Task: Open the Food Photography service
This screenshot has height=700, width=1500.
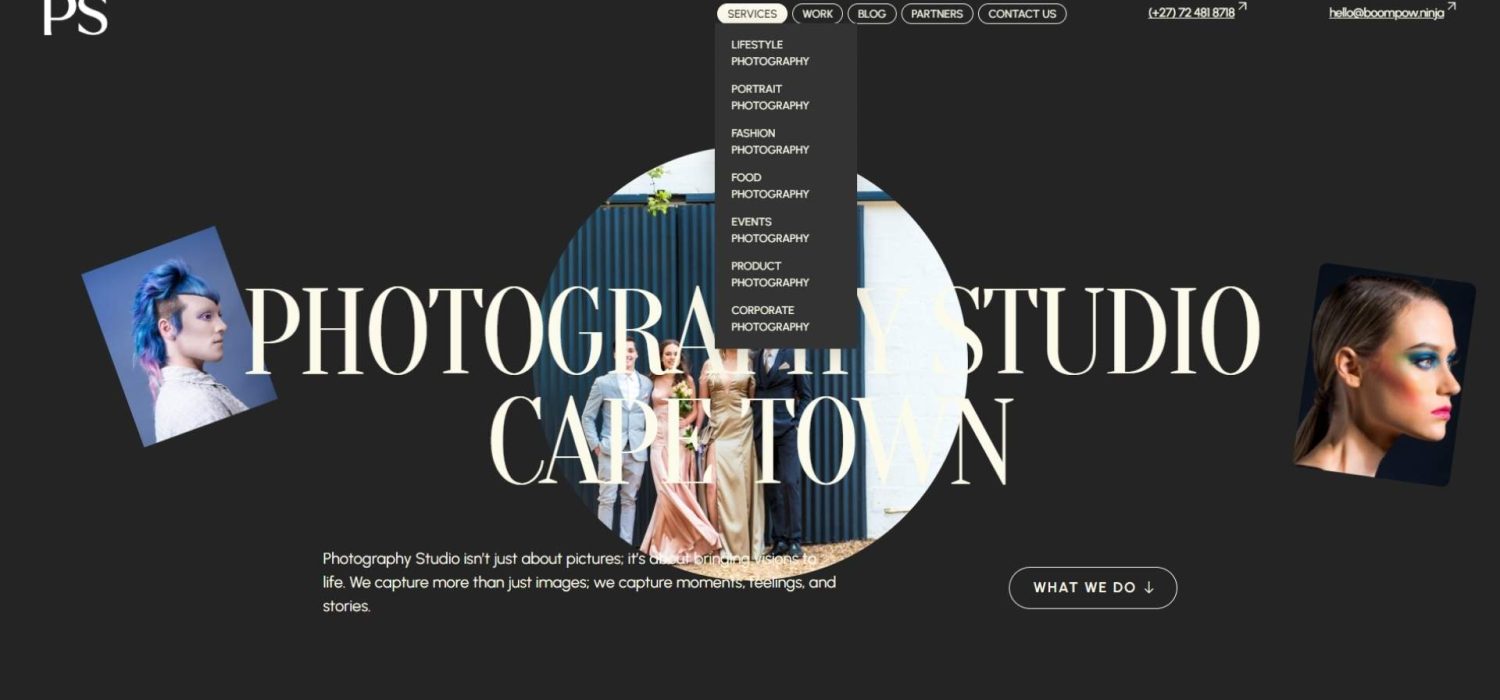Action: pyautogui.click(x=769, y=185)
